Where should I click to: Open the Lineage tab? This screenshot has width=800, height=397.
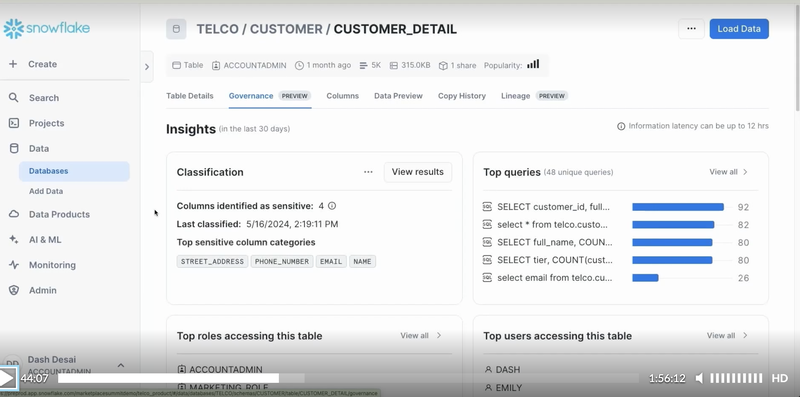[534, 95]
